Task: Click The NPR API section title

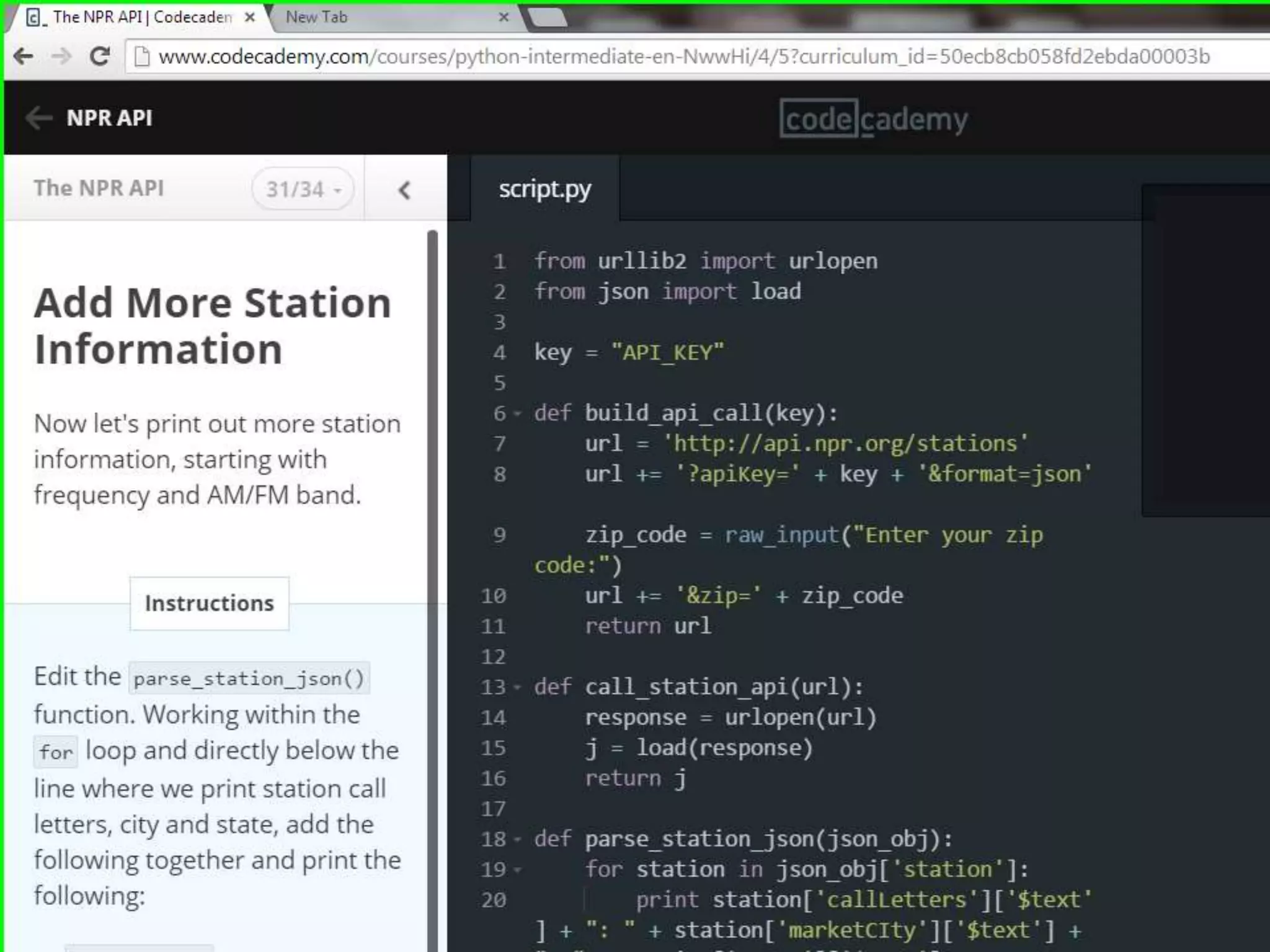Action: (99, 188)
